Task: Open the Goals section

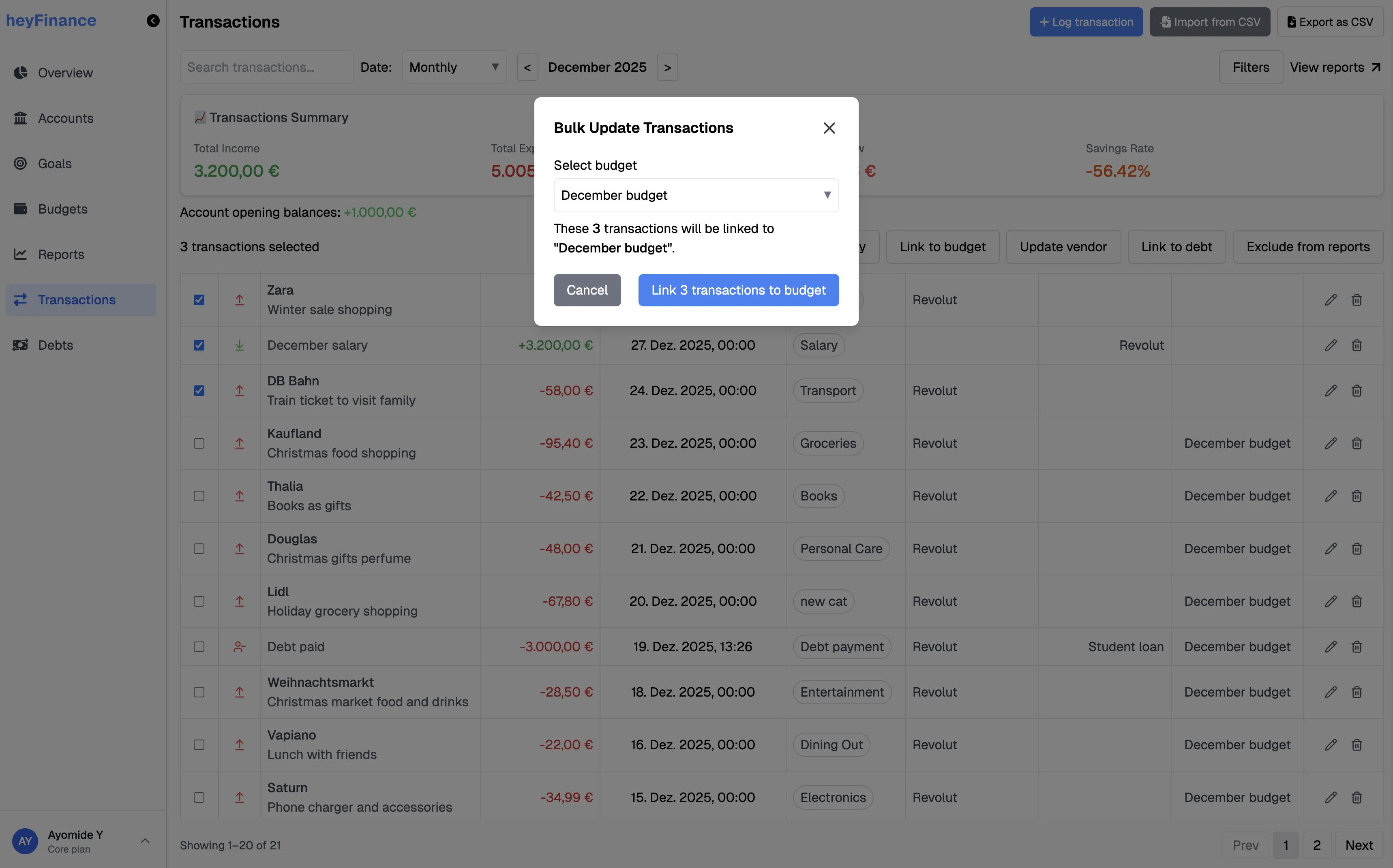Action: coord(55,163)
